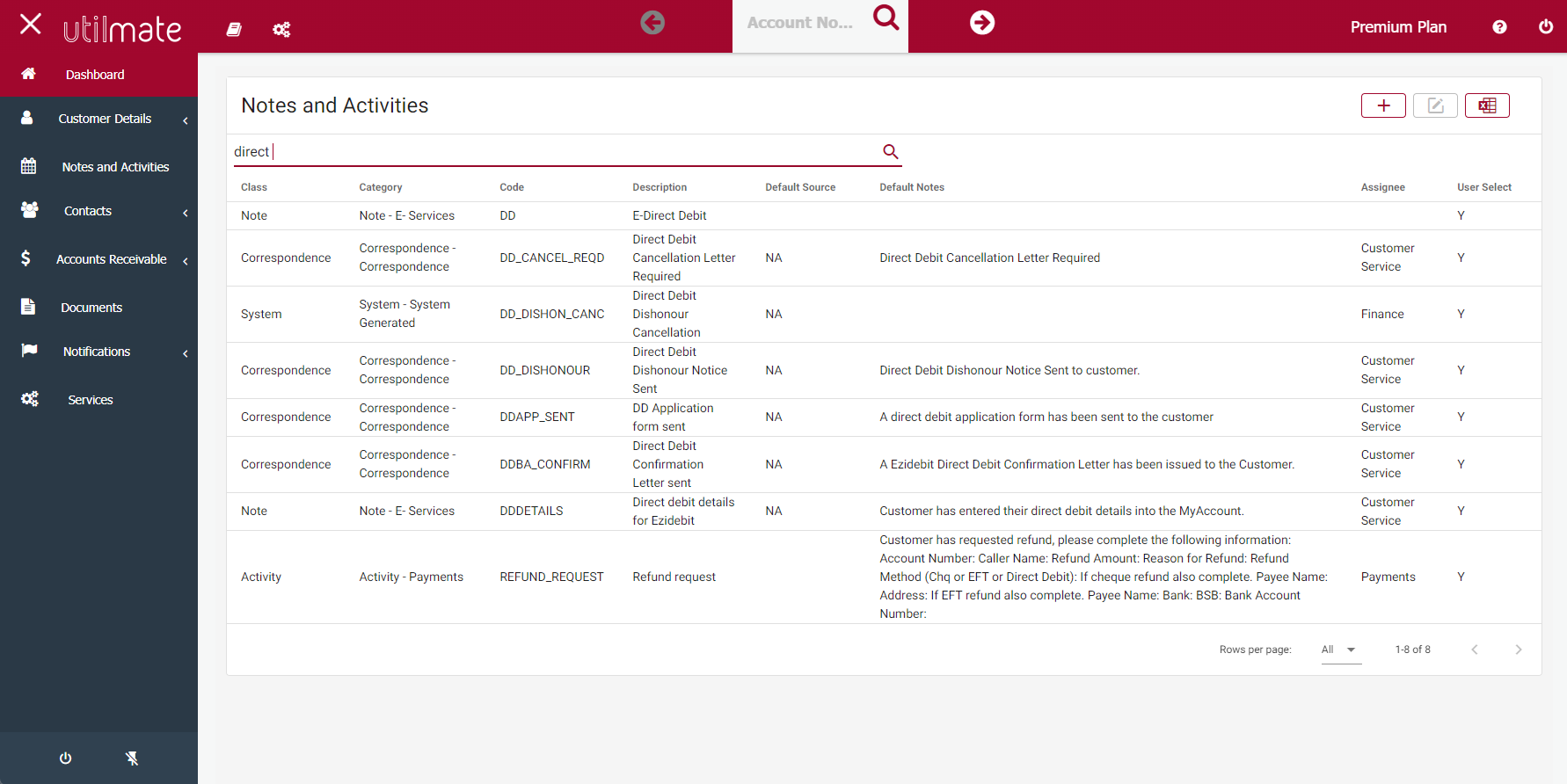Click the notes search magnifier icon

coord(891,152)
